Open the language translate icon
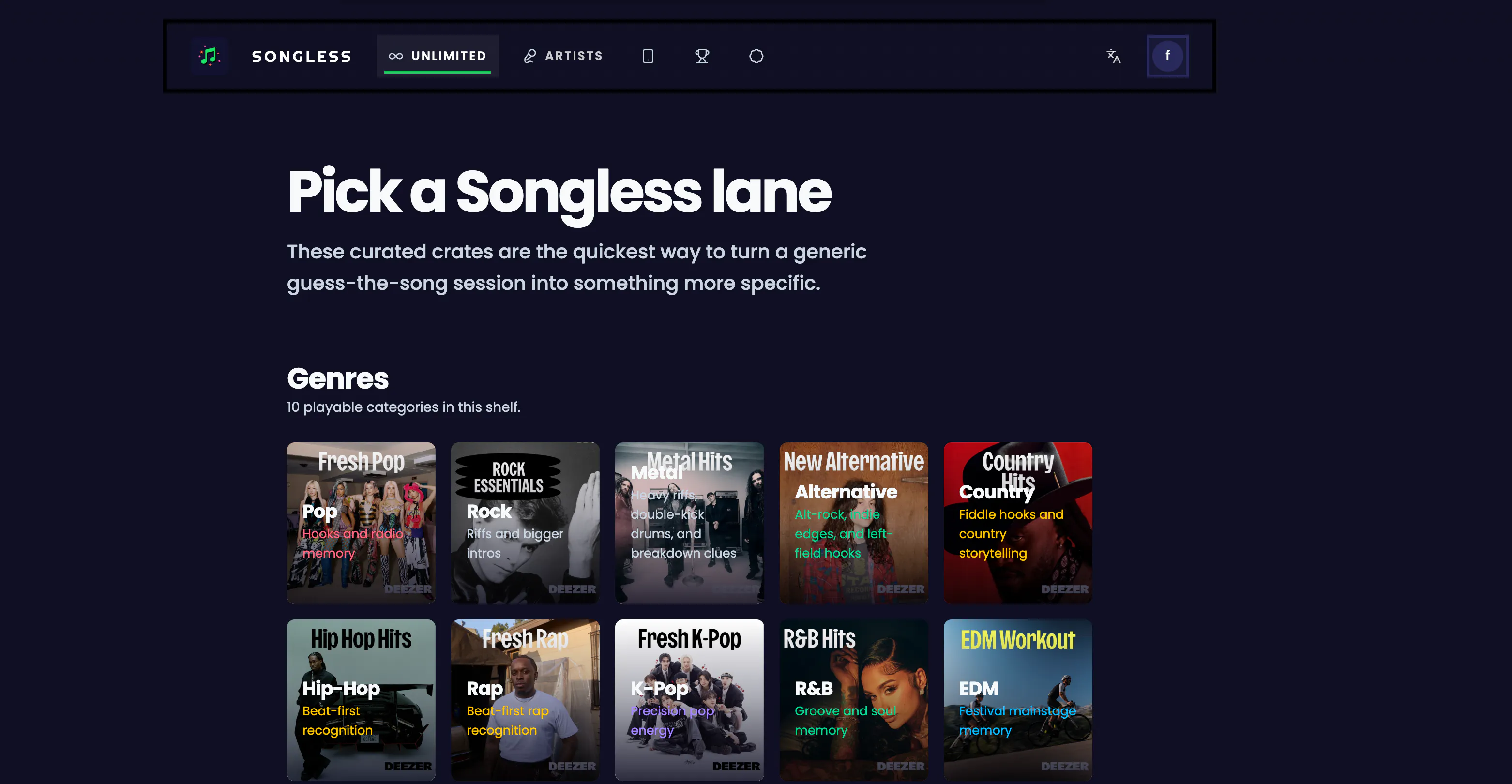The height and width of the screenshot is (784, 1512). tap(1114, 56)
